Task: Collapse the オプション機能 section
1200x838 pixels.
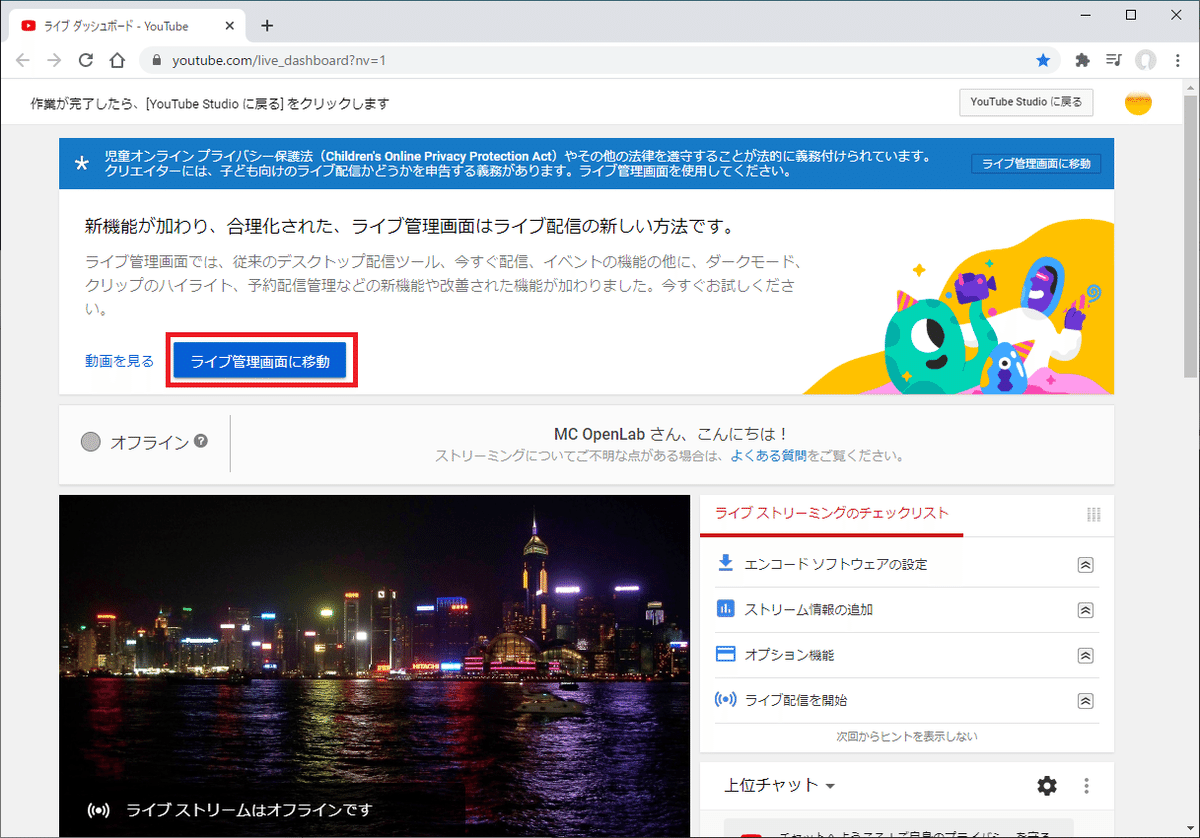Action: click(x=1085, y=656)
